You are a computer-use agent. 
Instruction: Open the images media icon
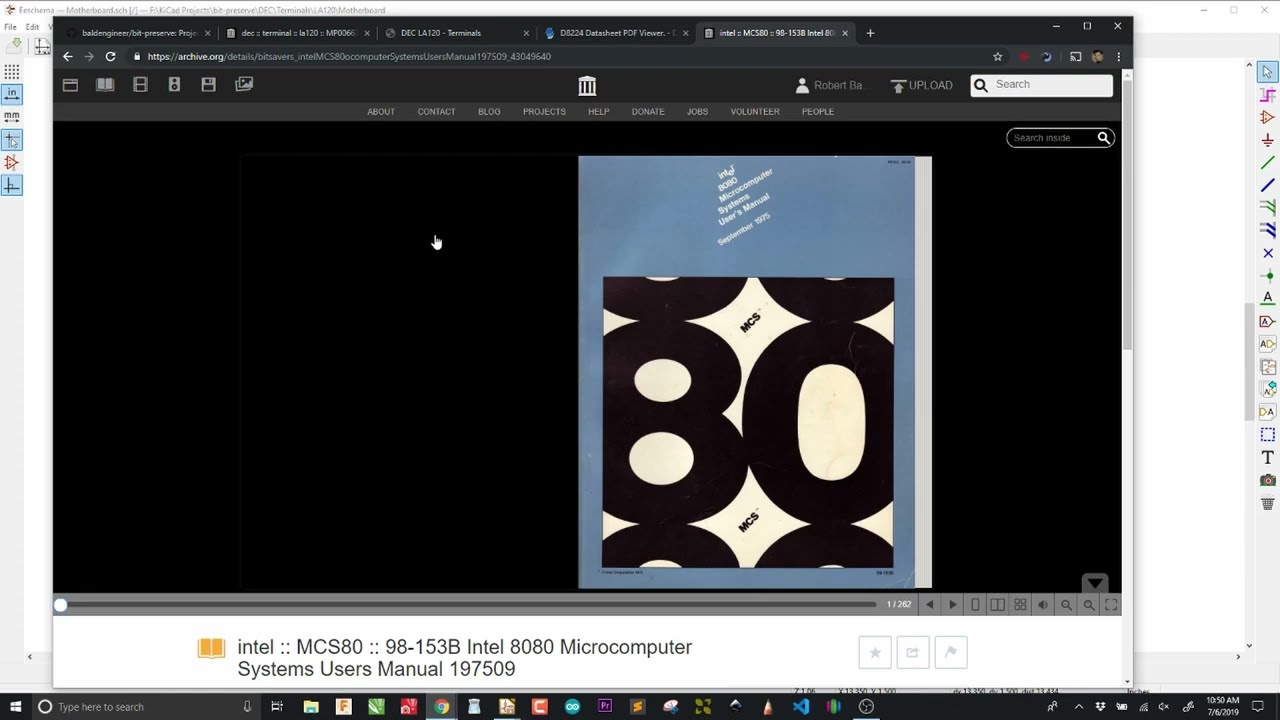point(244,85)
